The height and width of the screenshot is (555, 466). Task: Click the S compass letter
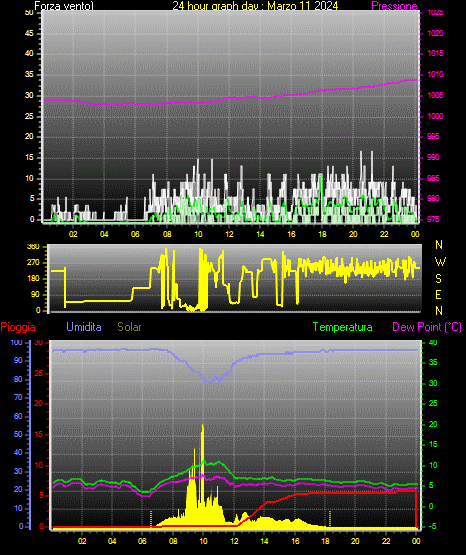(x=438, y=279)
